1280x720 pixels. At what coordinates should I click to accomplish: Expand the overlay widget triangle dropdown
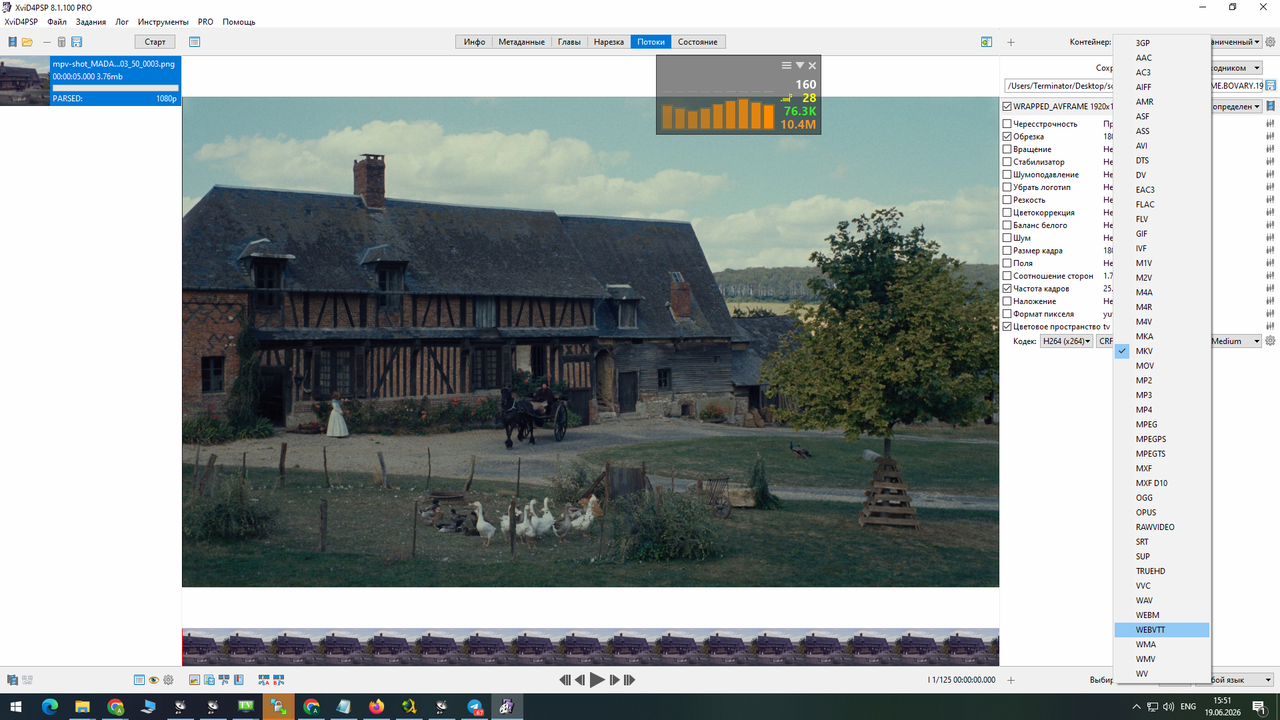point(800,65)
